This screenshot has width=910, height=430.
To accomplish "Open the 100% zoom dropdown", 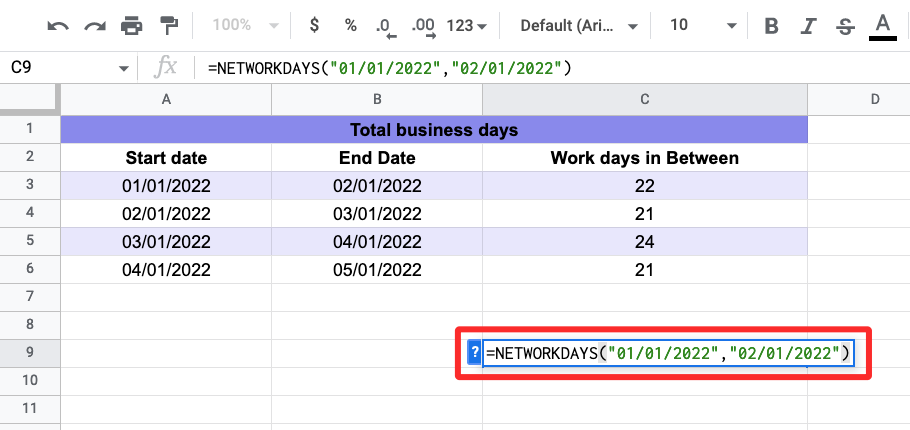I will pyautogui.click(x=242, y=25).
